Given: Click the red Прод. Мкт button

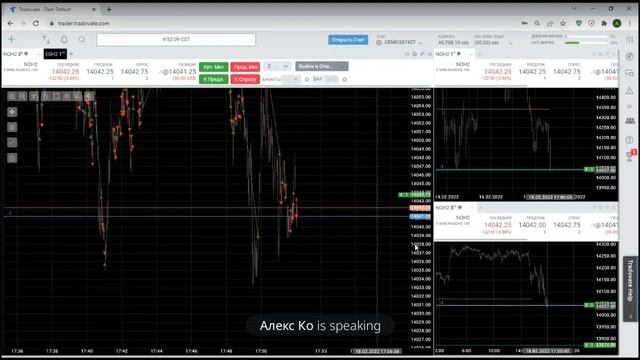Looking at the screenshot, I should tap(245, 67).
